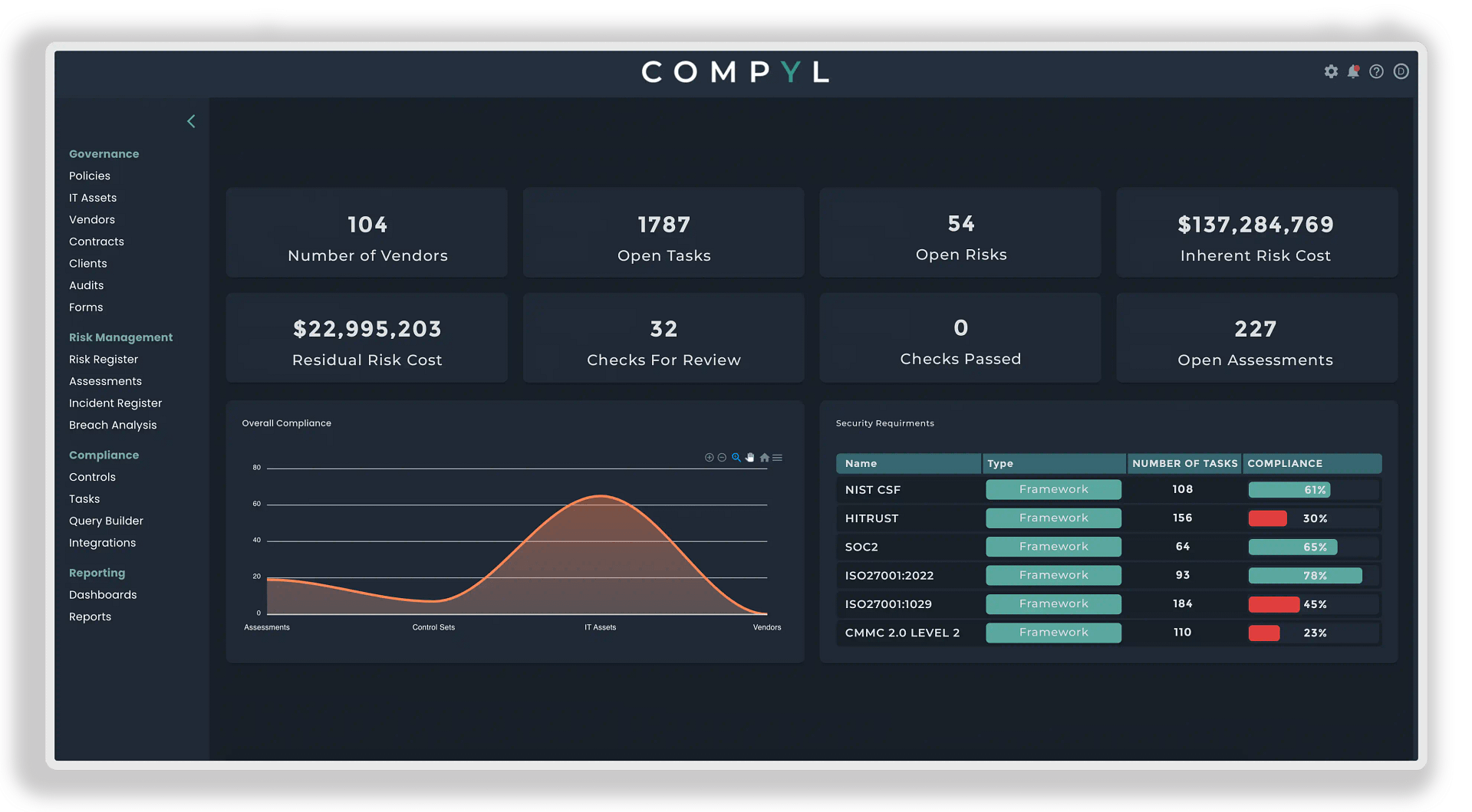This screenshot has height=812, width=1472.
Task: Zoom out on the Overall Compliance chart
Action: (721, 457)
